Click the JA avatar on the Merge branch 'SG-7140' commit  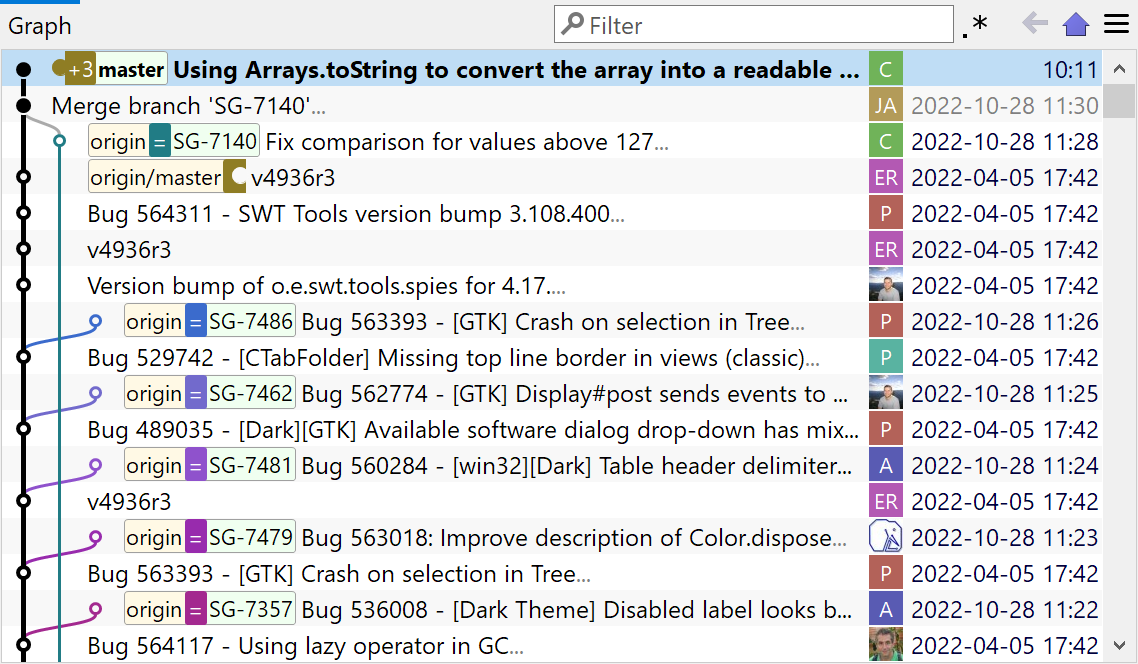coord(885,105)
